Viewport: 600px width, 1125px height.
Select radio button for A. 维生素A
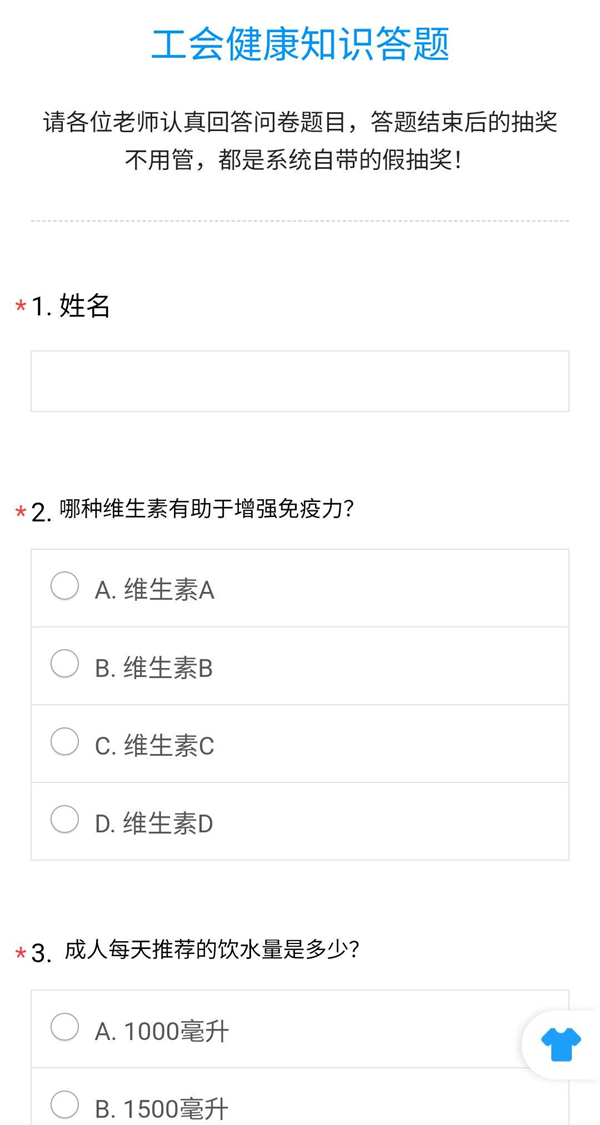(65, 586)
